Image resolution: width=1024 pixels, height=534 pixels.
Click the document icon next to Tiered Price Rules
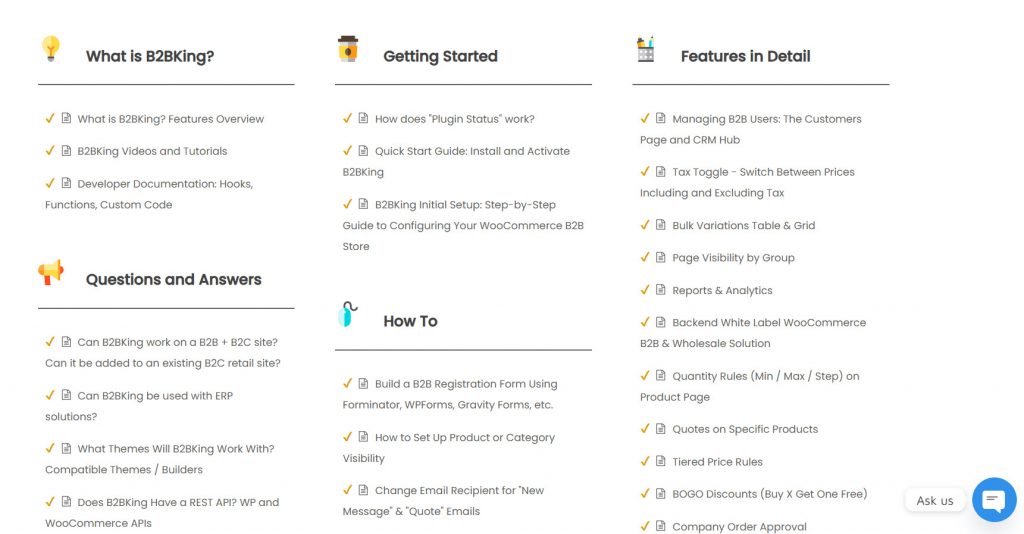661,461
